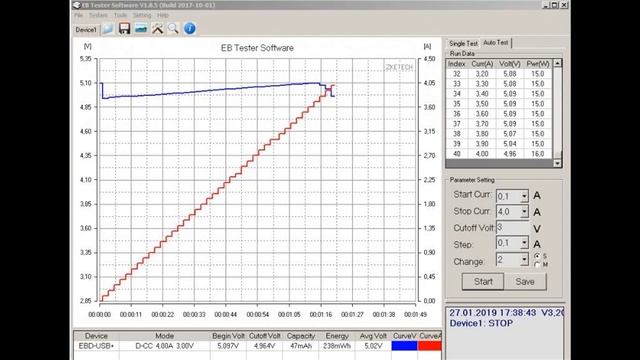The image size is (640, 360).
Task: Open the File menu
Action: click(x=78, y=15)
